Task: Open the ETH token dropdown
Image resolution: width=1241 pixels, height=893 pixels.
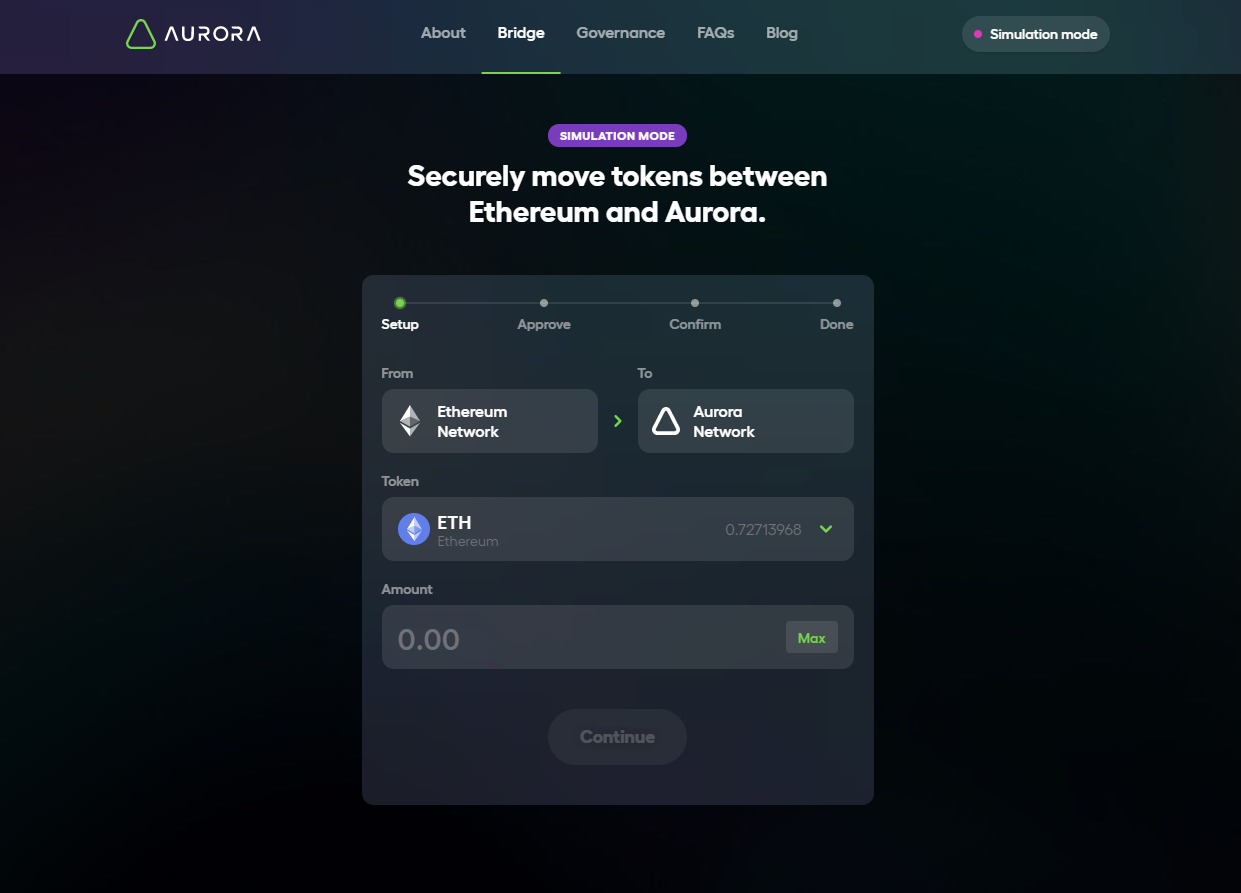Action: tap(618, 529)
